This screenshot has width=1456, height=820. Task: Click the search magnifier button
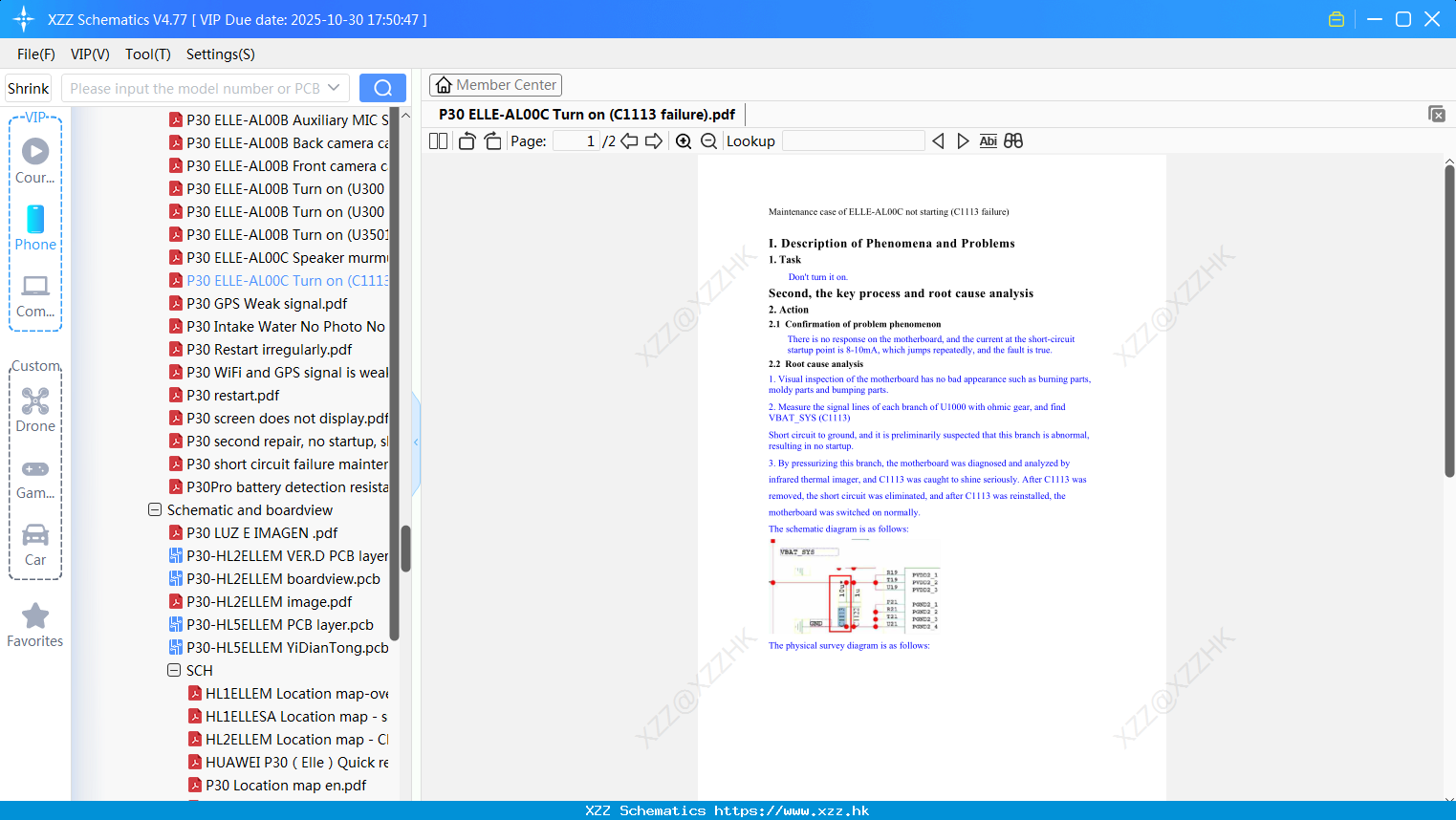[382, 88]
